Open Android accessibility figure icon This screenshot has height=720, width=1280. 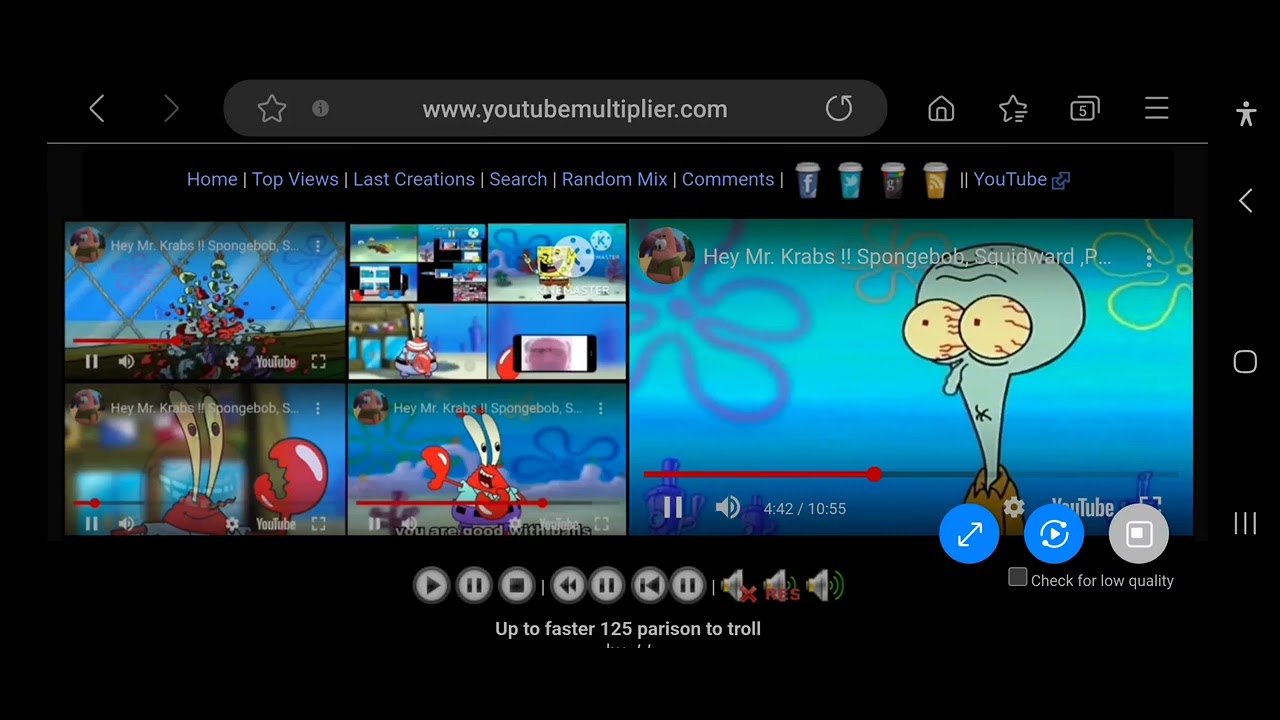1245,113
